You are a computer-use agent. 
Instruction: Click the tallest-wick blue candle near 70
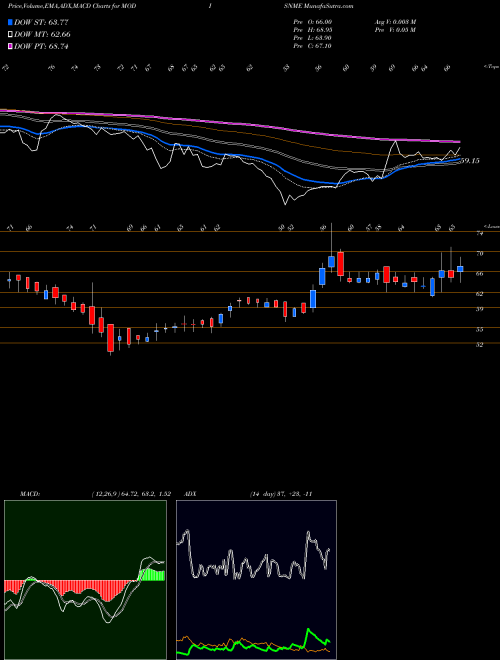332,261
